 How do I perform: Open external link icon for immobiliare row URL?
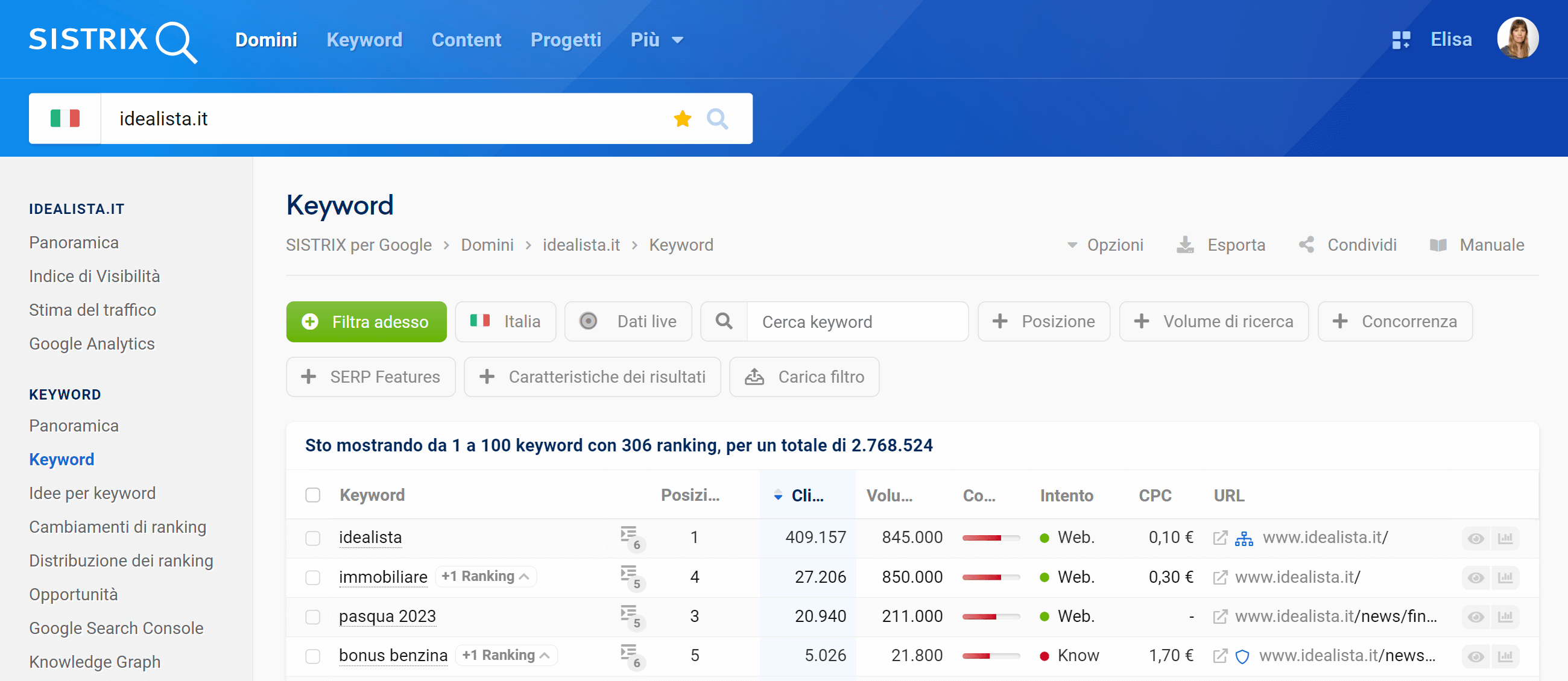[1220, 577]
